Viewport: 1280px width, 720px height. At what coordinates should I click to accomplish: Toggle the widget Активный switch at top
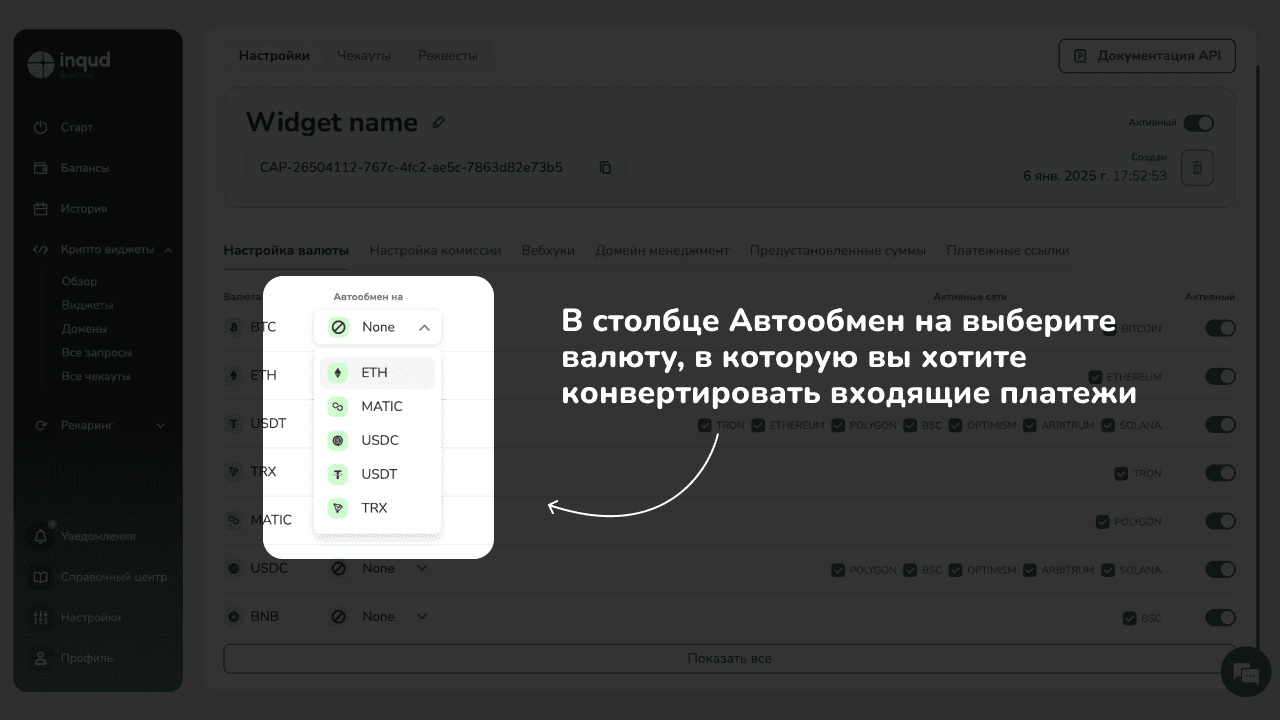coord(1198,123)
